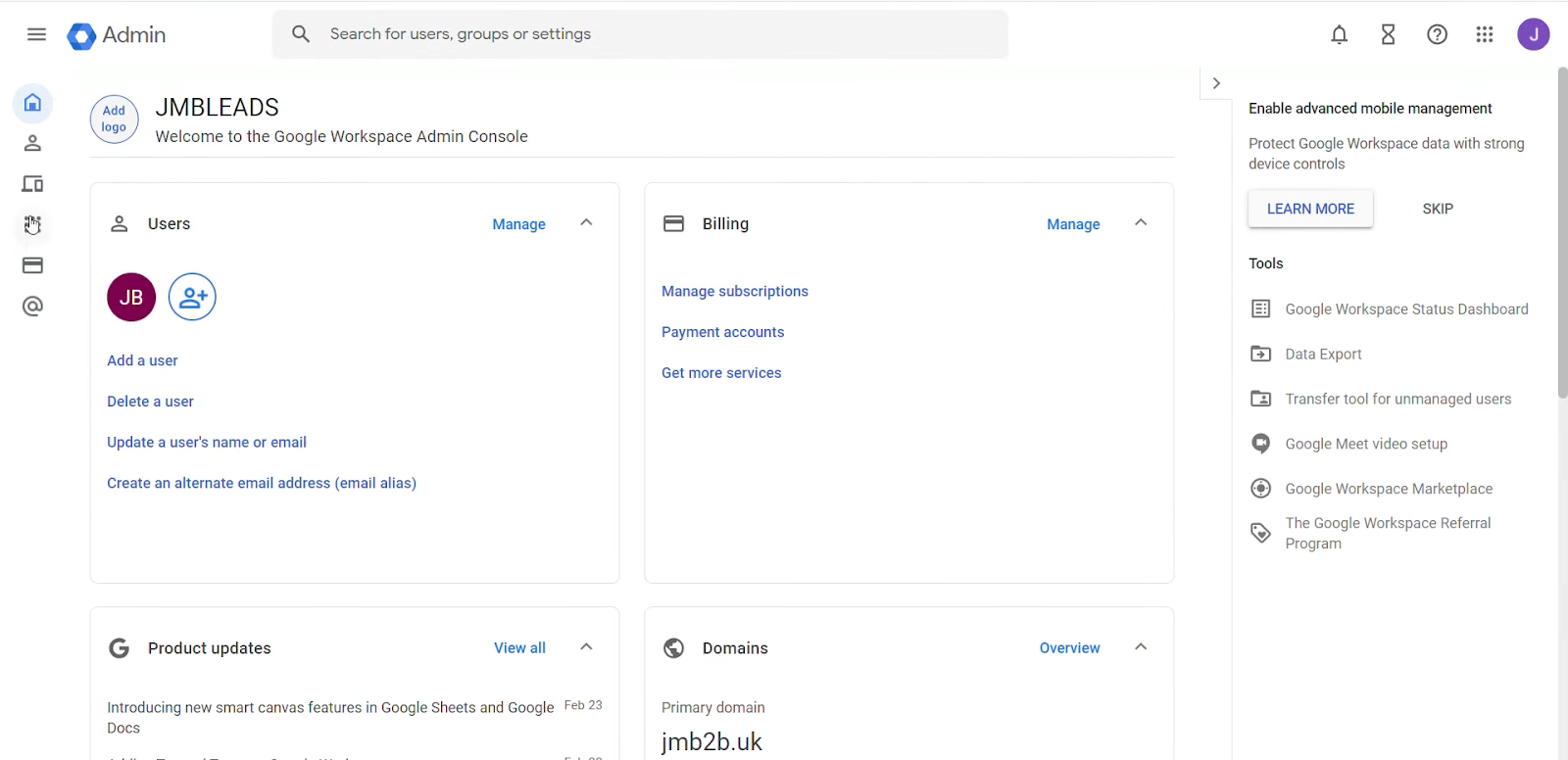This screenshot has height=760, width=1568.
Task: Click the Google Meet video setup icon
Action: (1261, 444)
